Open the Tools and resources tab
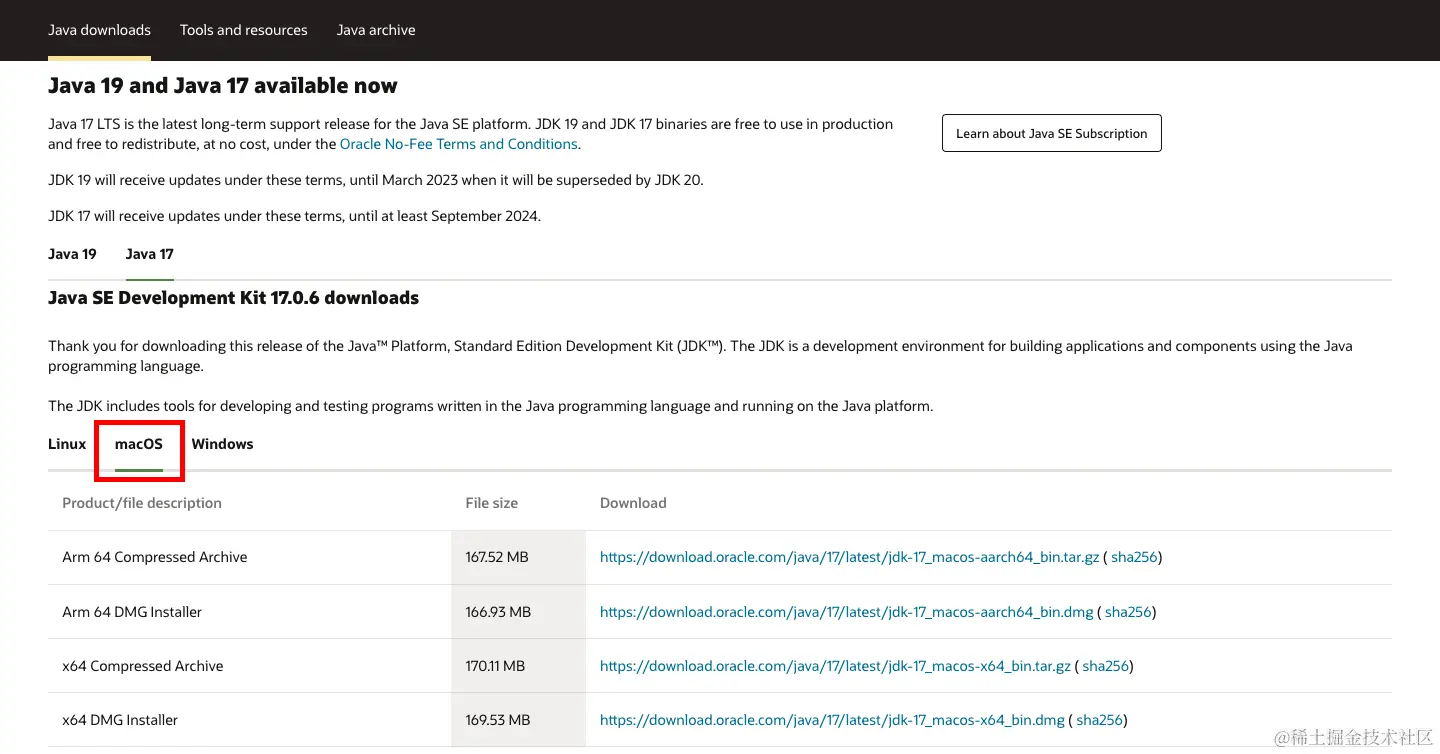Screen dimensions: 1440x754 point(244,30)
